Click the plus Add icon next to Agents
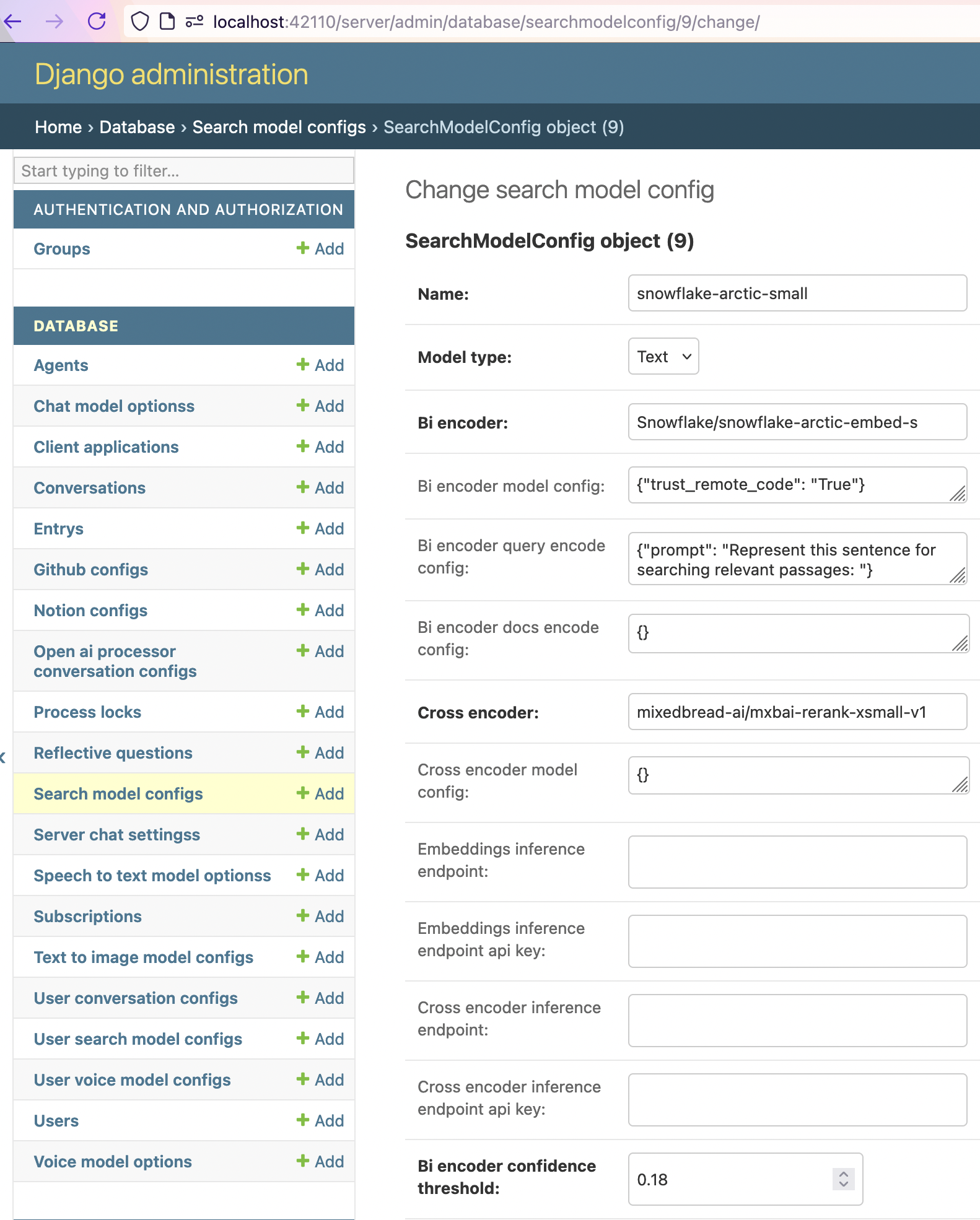The image size is (980, 1220). click(x=302, y=365)
